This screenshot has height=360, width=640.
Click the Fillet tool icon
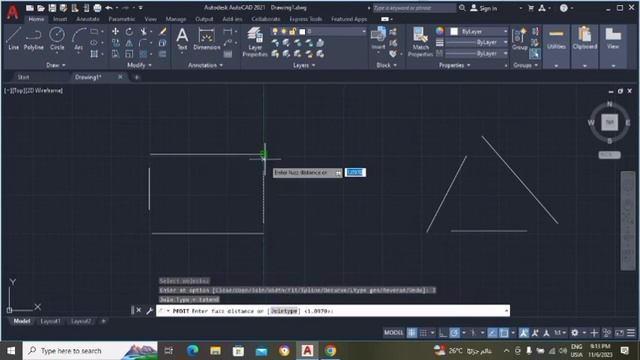pos(143,43)
